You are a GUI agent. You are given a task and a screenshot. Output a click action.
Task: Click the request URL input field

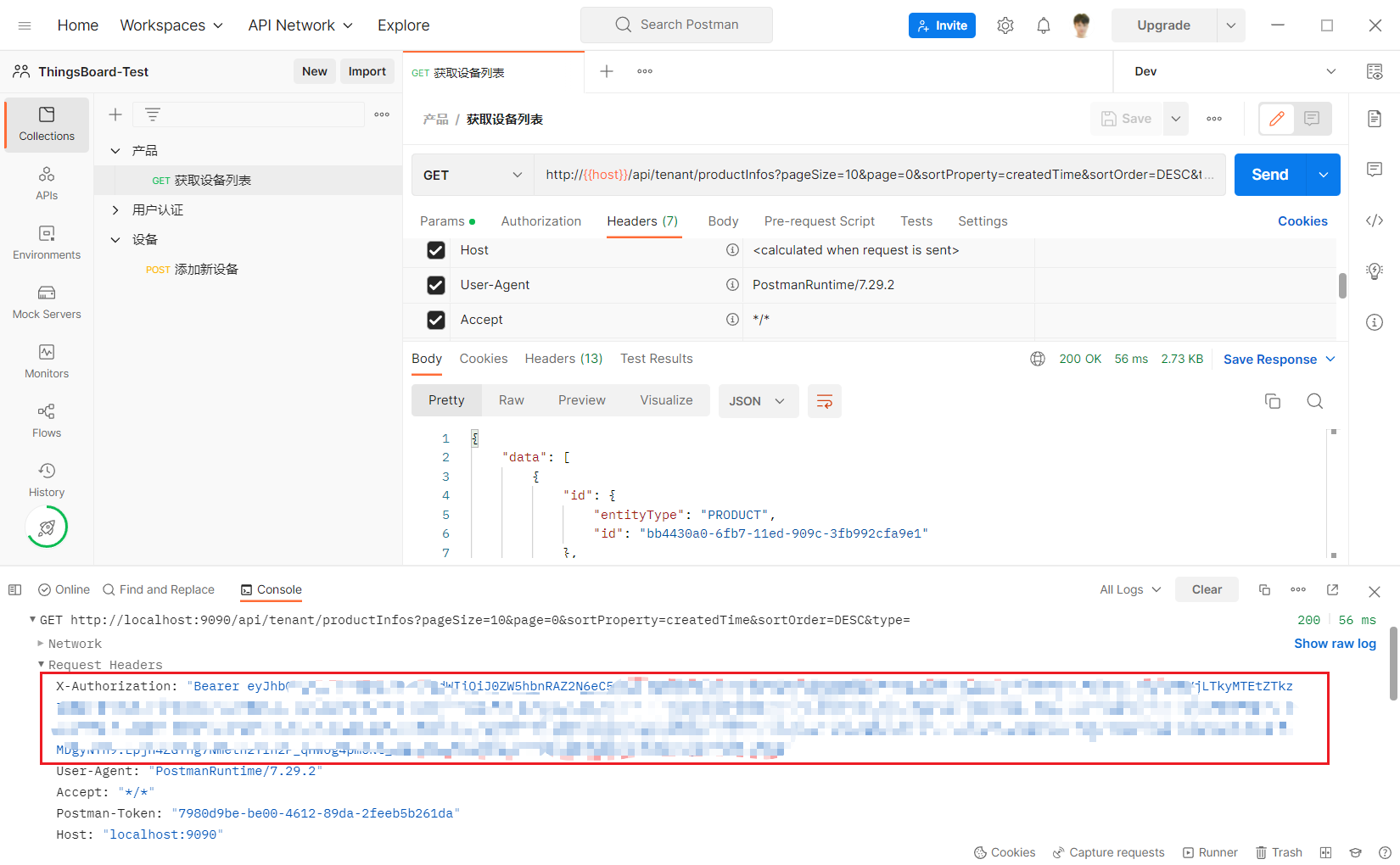click(x=879, y=175)
